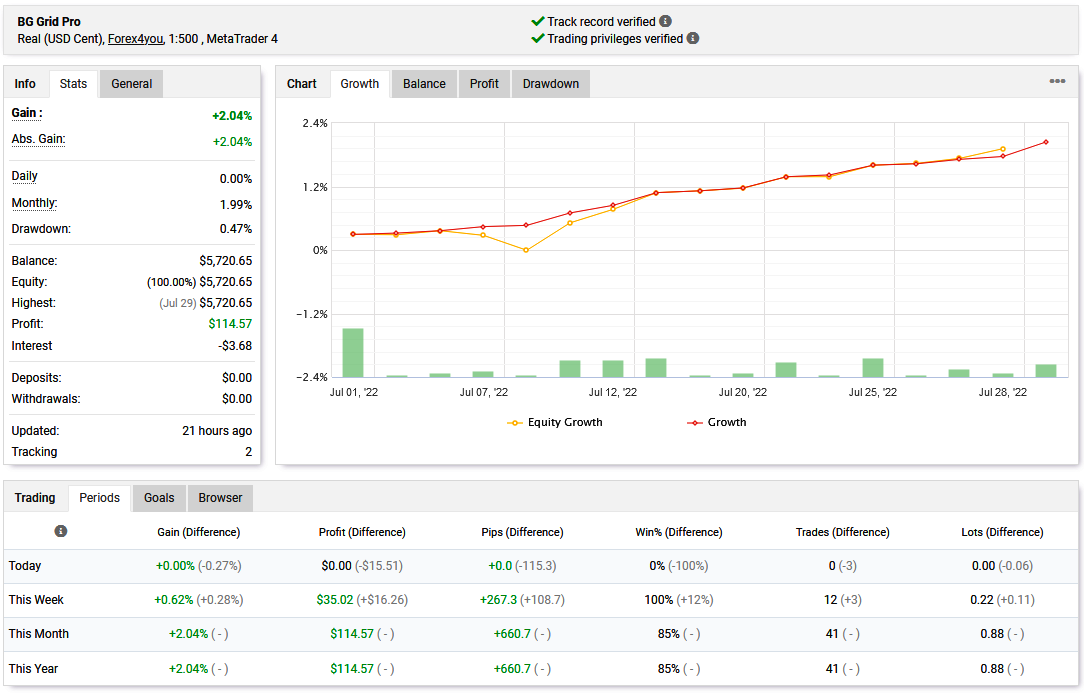The image size is (1084, 695).
Task: Click the Deposits value $0.00
Action: click(237, 378)
